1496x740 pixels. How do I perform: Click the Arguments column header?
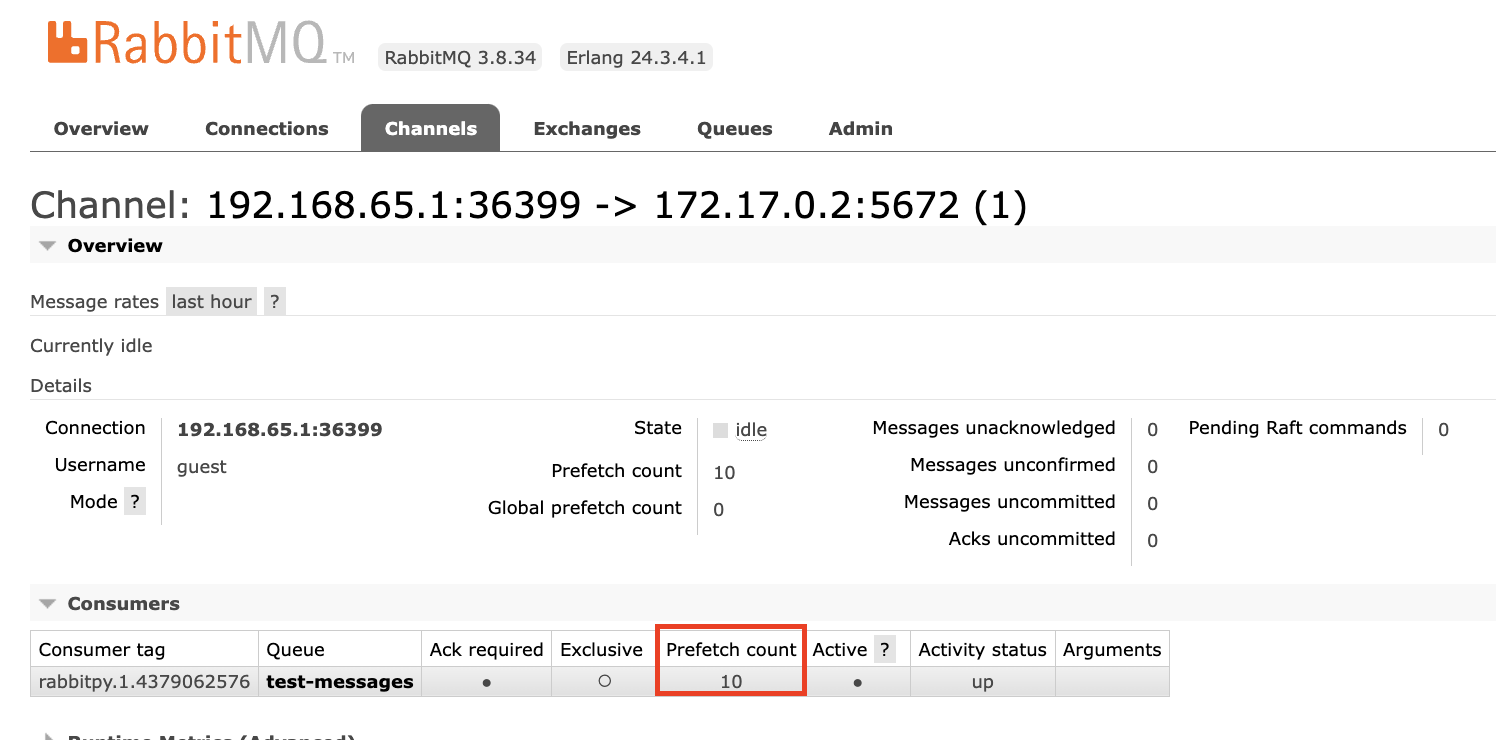(1112, 650)
